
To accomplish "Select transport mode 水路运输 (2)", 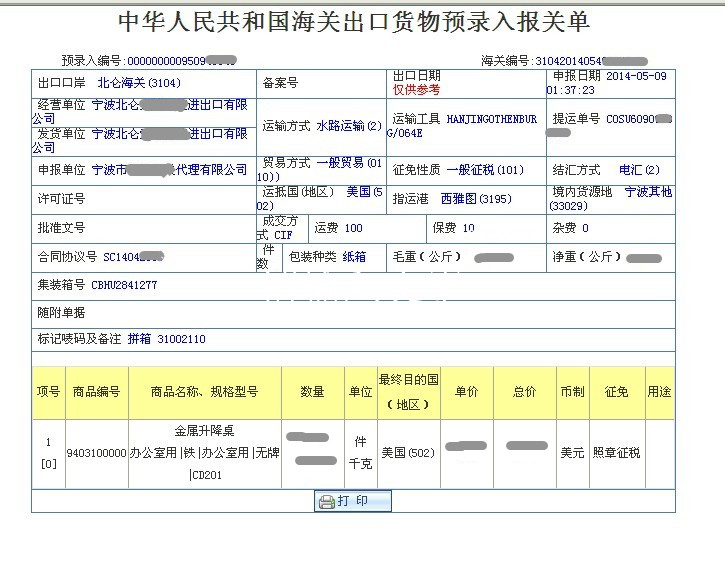I will tap(349, 126).
